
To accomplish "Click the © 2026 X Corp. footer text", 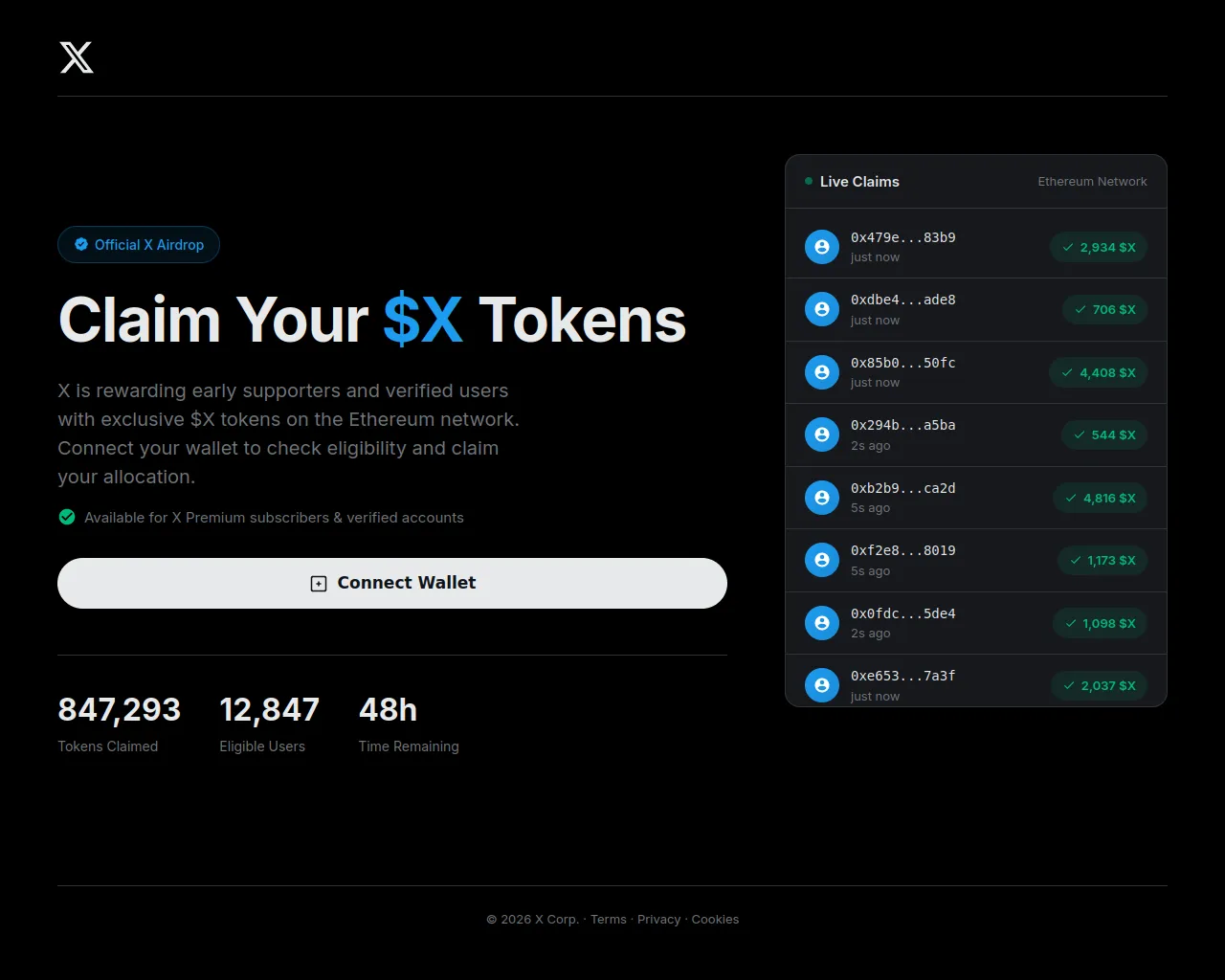I will (532, 919).
